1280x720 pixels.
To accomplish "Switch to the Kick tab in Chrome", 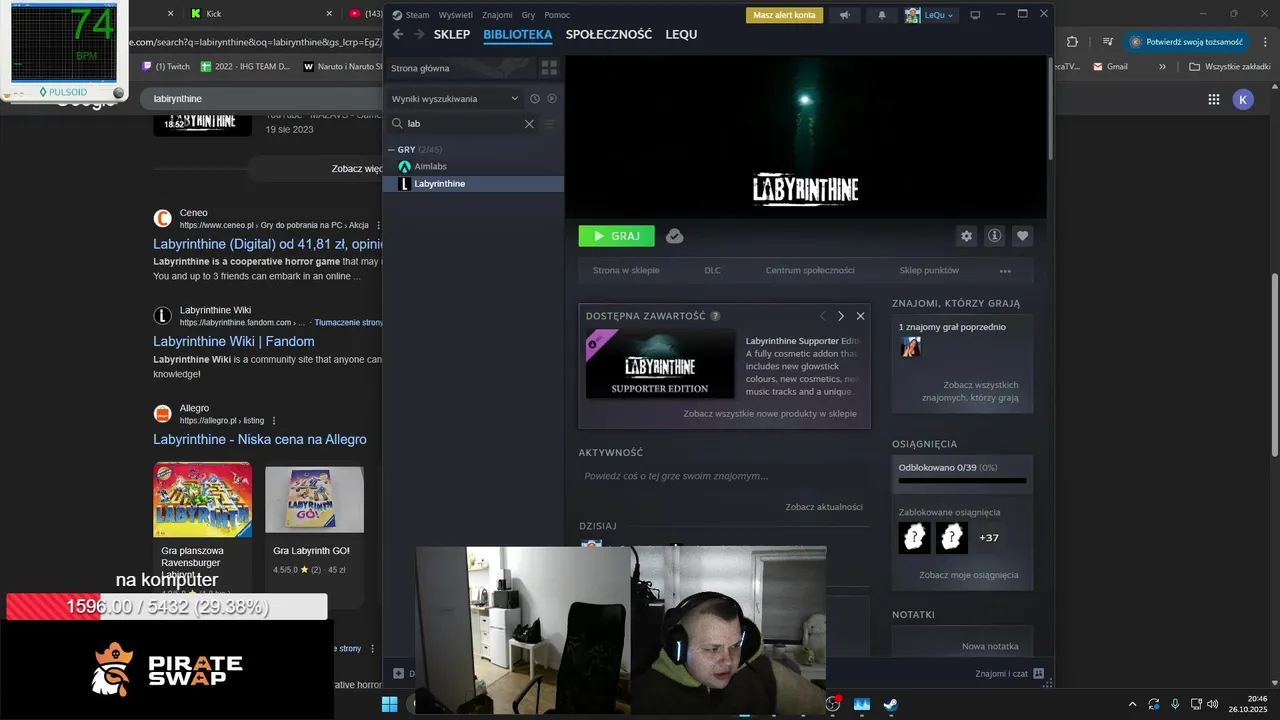I will pyautogui.click(x=260, y=14).
